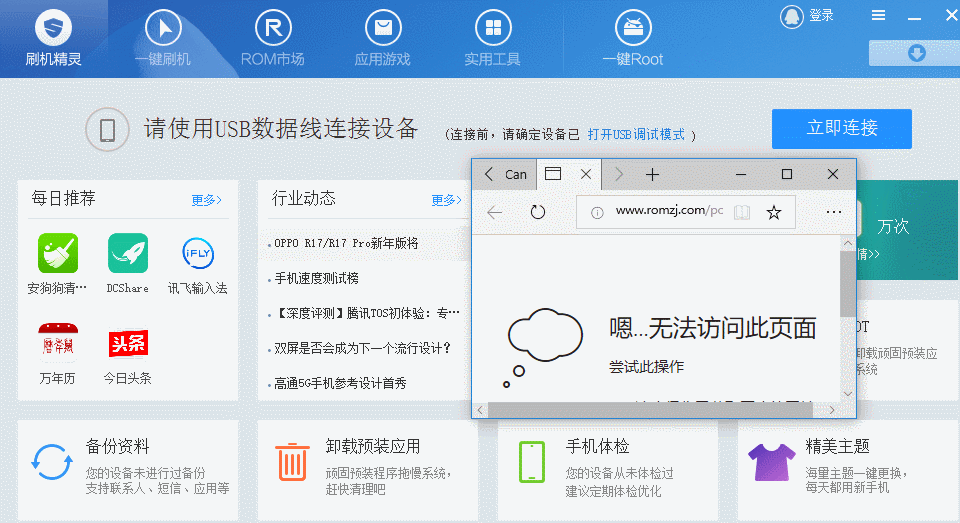Viewport: 960px width, 523px height.
Task: Add page to favorites with star
Action: [774, 213]
